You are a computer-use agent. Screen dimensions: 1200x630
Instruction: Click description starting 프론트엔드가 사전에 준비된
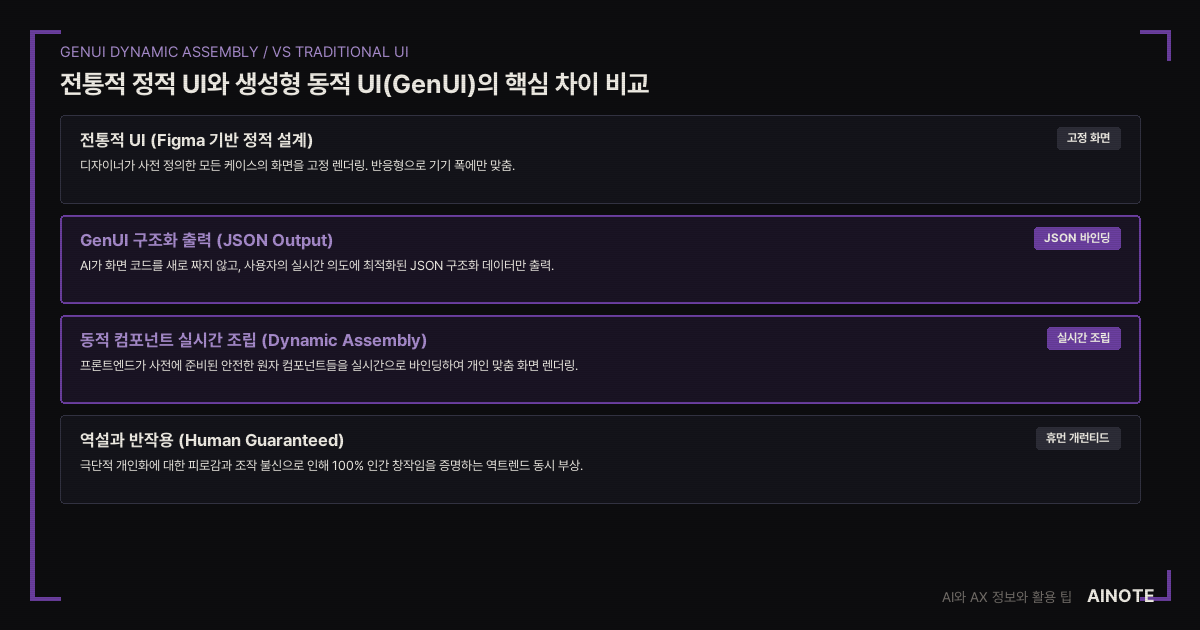coord(329,366)
